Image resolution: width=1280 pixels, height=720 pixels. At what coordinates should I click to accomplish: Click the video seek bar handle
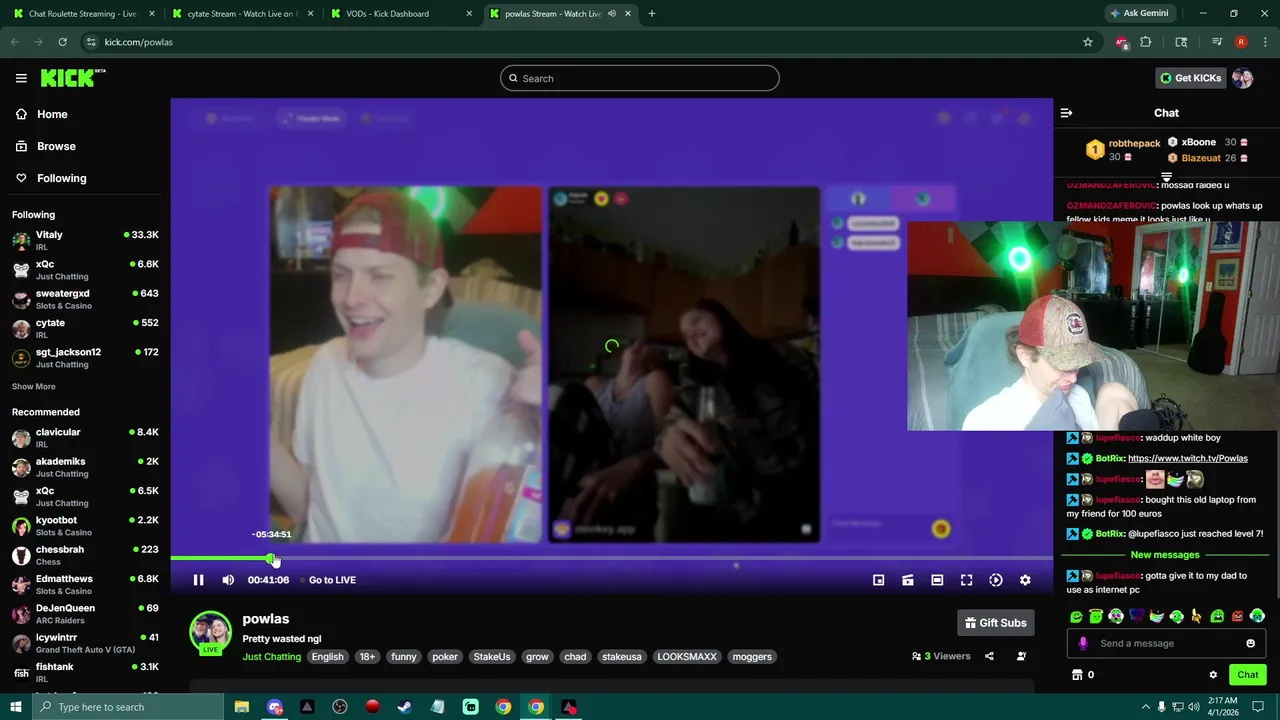click(273, 559)
